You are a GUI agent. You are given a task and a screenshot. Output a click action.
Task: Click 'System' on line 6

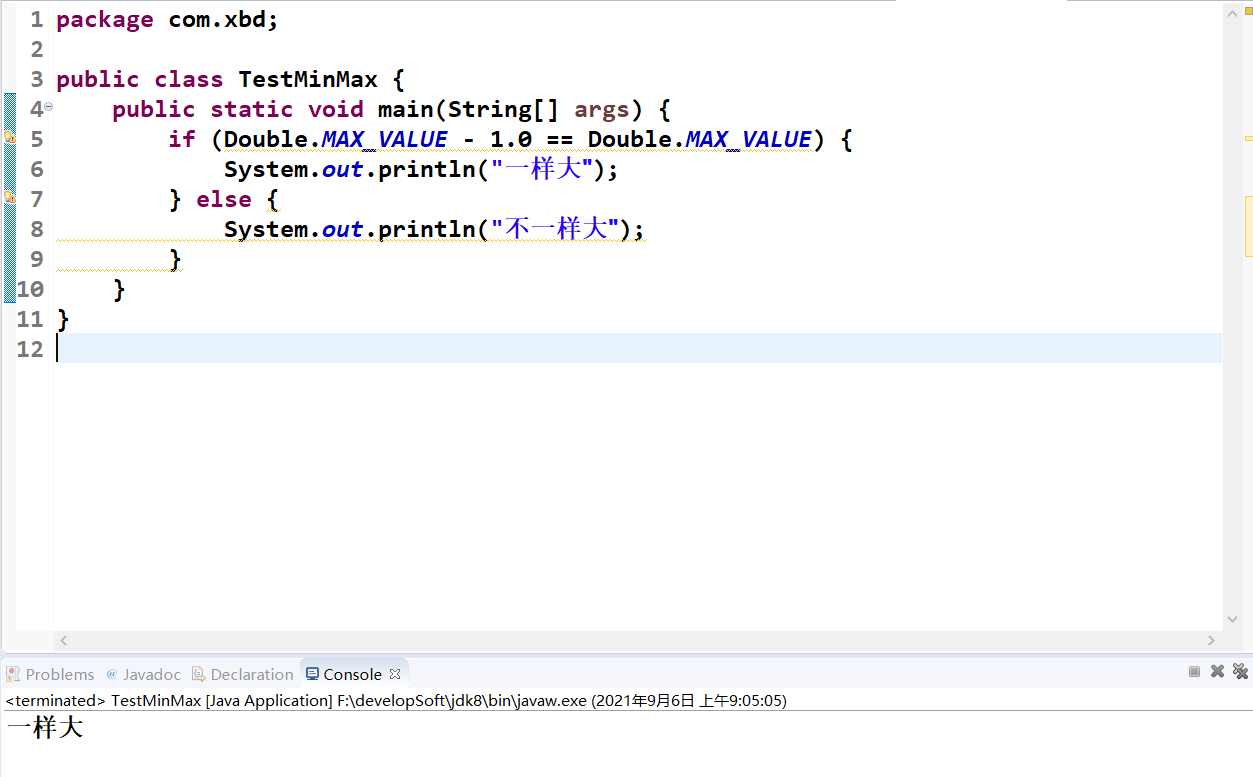point(266,170)
